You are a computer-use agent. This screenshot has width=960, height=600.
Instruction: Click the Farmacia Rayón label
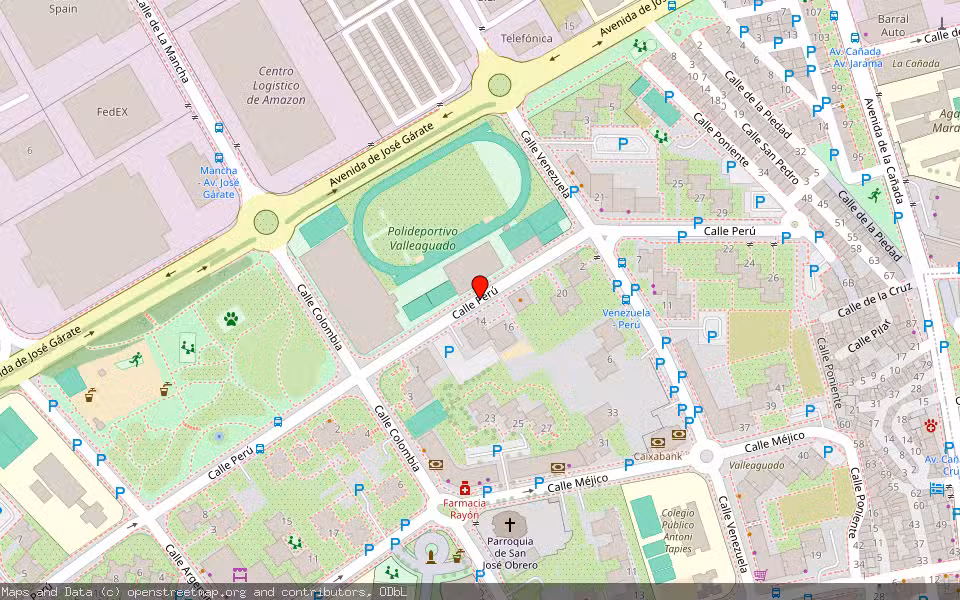click(x=465, y=509)
